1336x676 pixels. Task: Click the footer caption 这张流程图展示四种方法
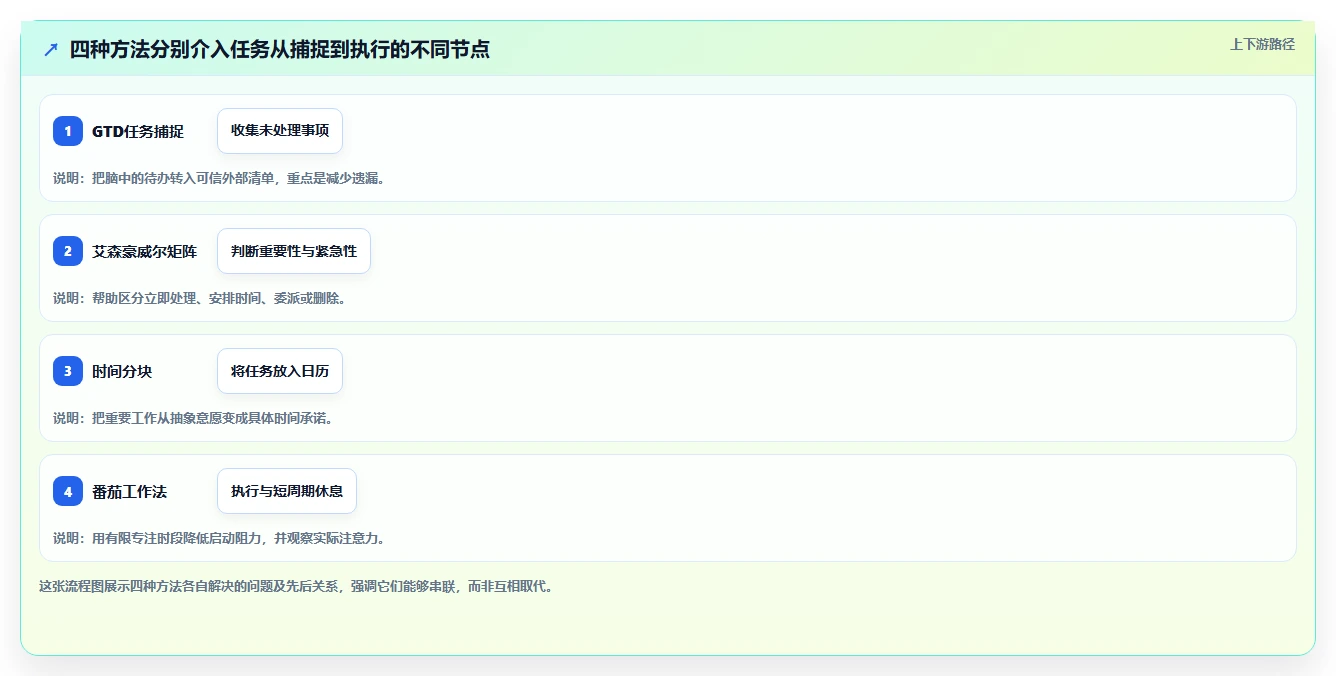(296, 586)
